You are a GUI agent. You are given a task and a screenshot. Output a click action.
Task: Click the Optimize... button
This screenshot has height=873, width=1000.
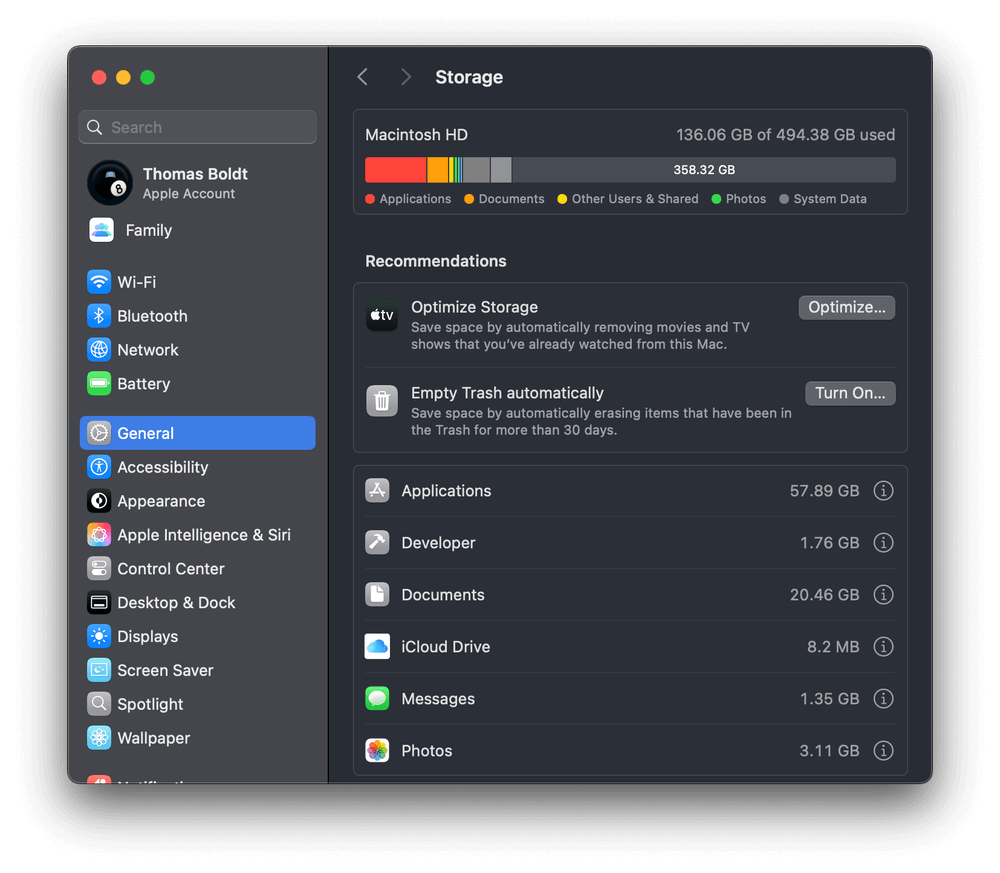[x=846, y=307]
